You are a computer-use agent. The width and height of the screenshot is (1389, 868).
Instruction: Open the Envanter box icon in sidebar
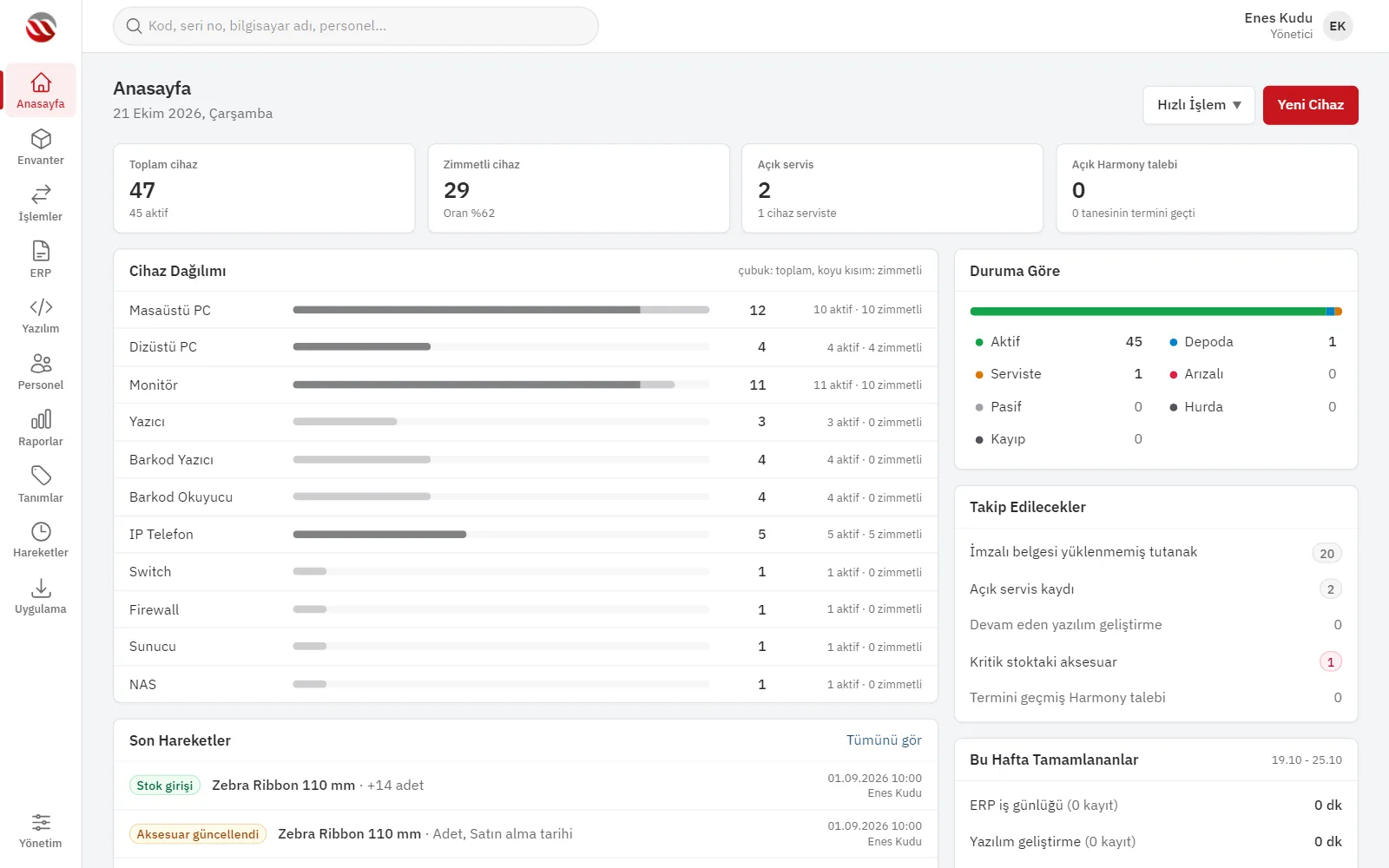pyautogui.click(x=41, y=139)
